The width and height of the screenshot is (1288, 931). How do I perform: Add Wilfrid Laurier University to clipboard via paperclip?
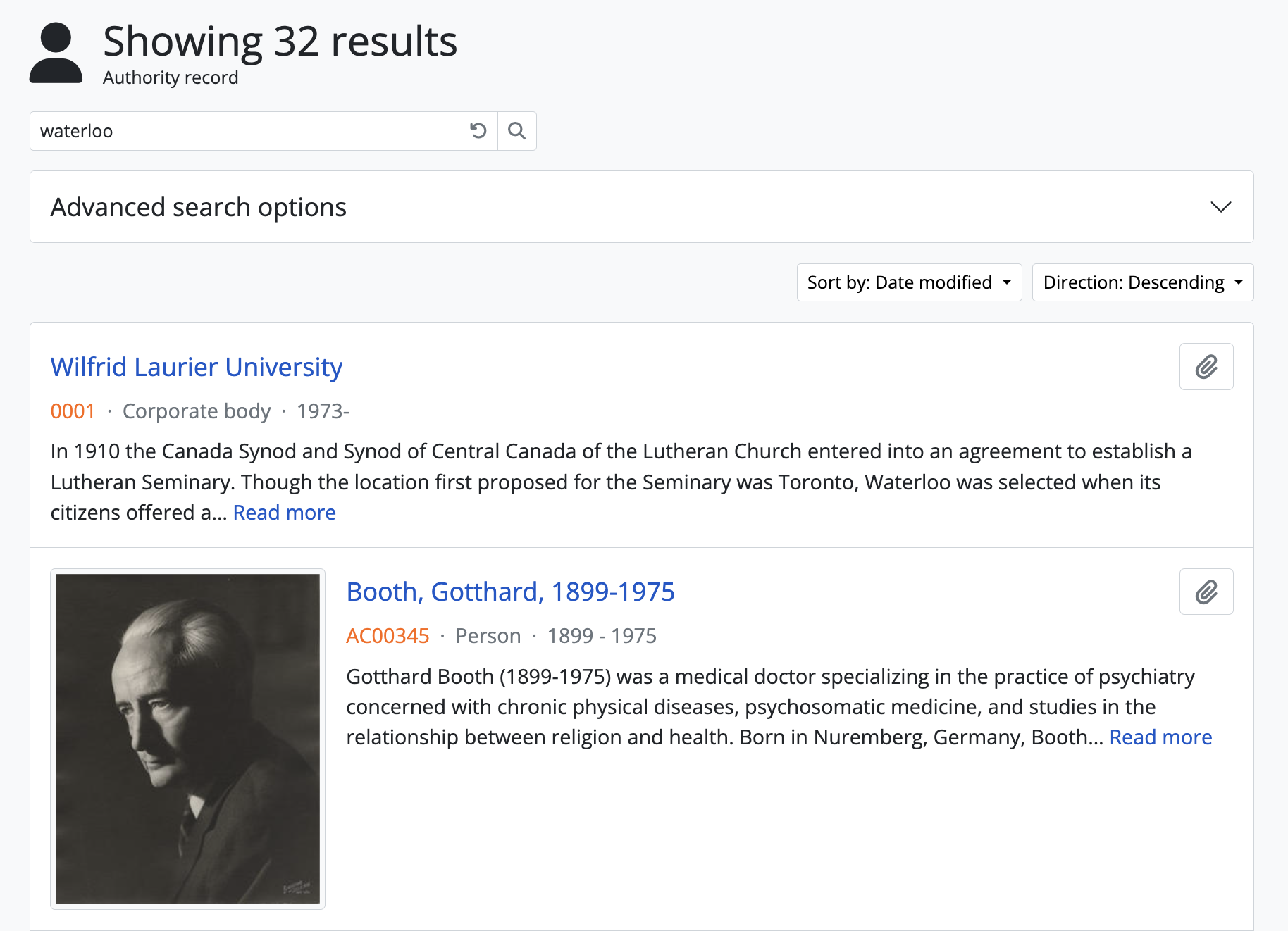click(1206, 367)
